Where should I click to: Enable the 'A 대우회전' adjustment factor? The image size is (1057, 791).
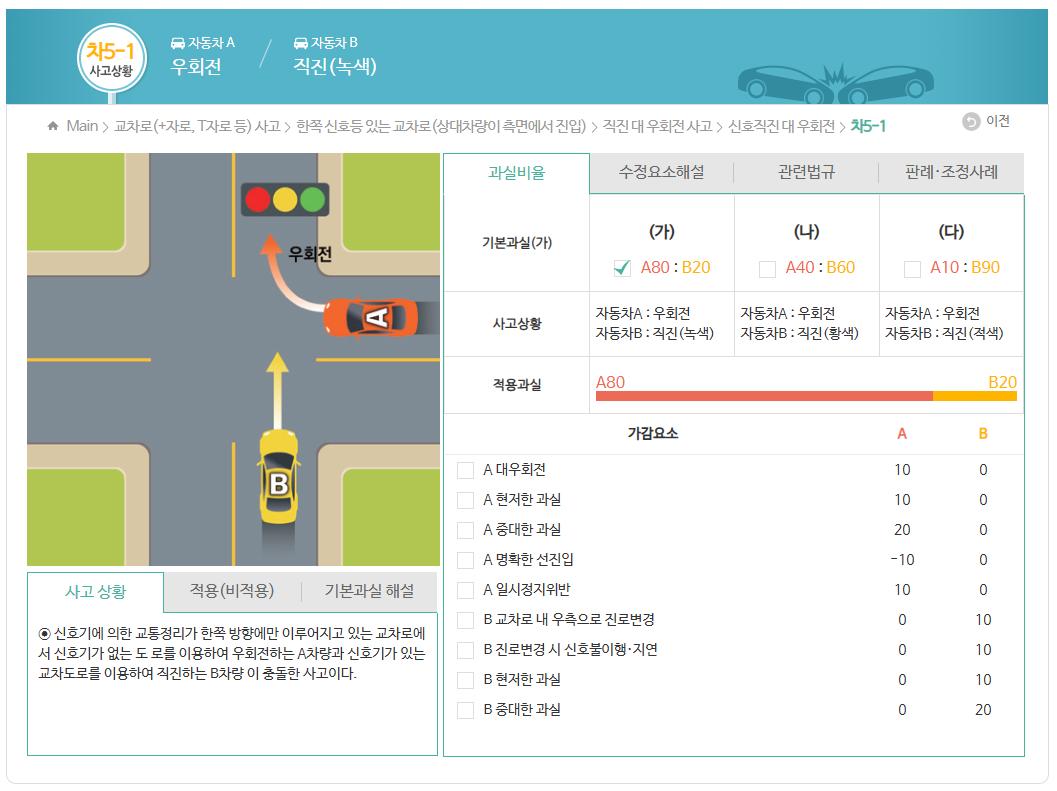(466, 470)
